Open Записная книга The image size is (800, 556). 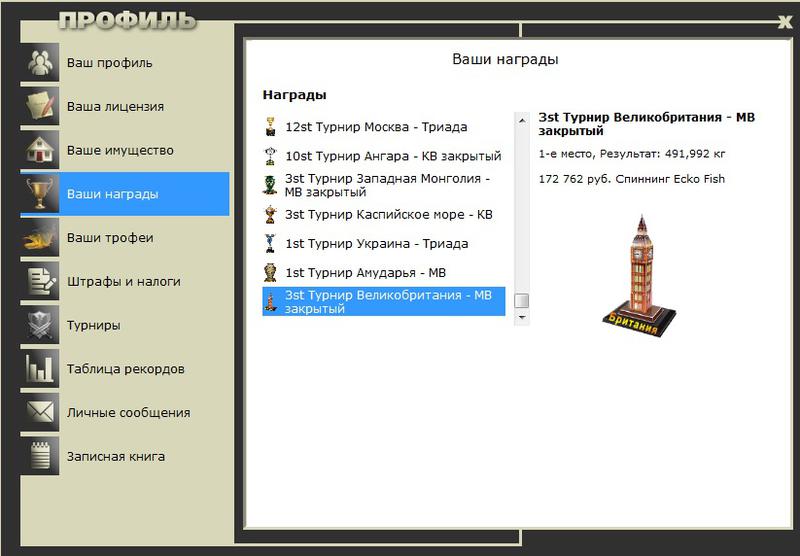[x=124, y=456]
